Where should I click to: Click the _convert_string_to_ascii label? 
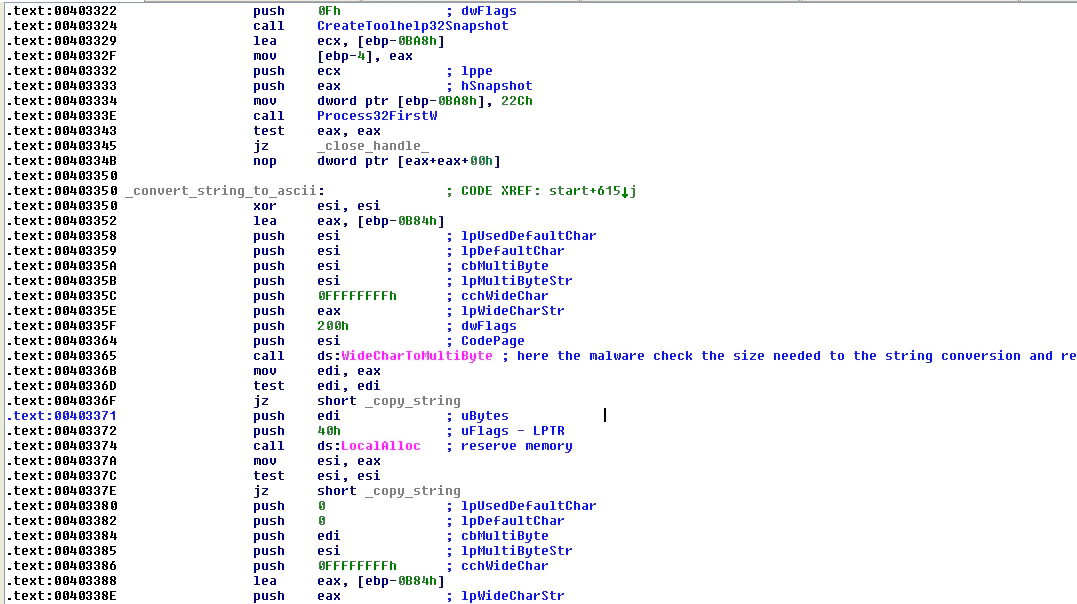(224, 191)
